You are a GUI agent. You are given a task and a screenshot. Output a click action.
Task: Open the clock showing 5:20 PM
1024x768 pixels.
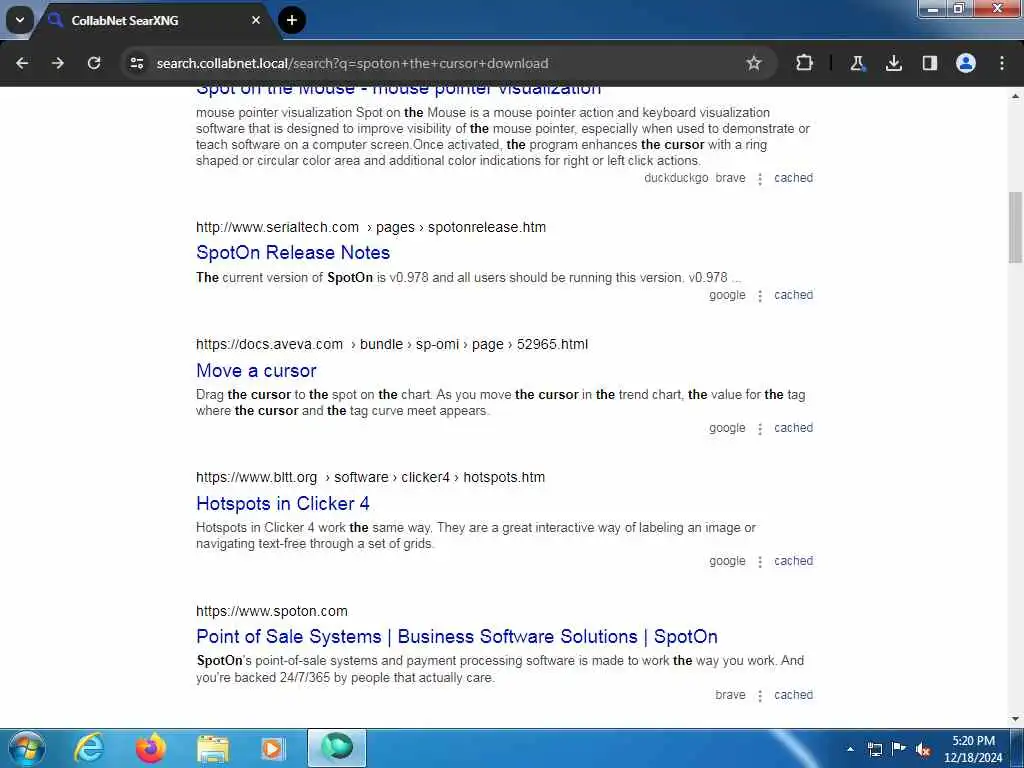pos(973,749)
